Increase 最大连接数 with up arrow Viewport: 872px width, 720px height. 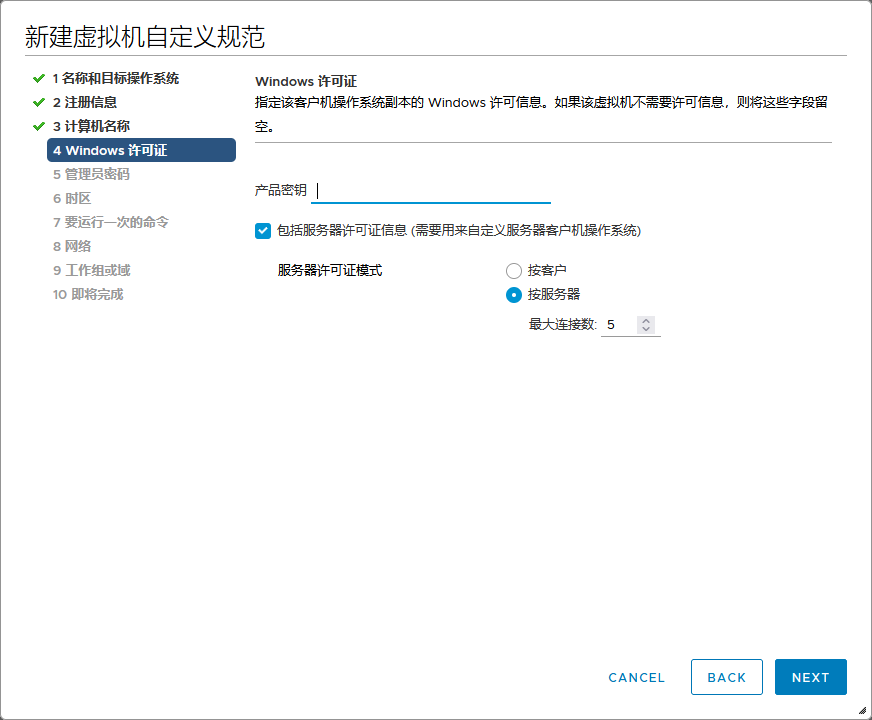pyautogui.click(x=646, y=320)
